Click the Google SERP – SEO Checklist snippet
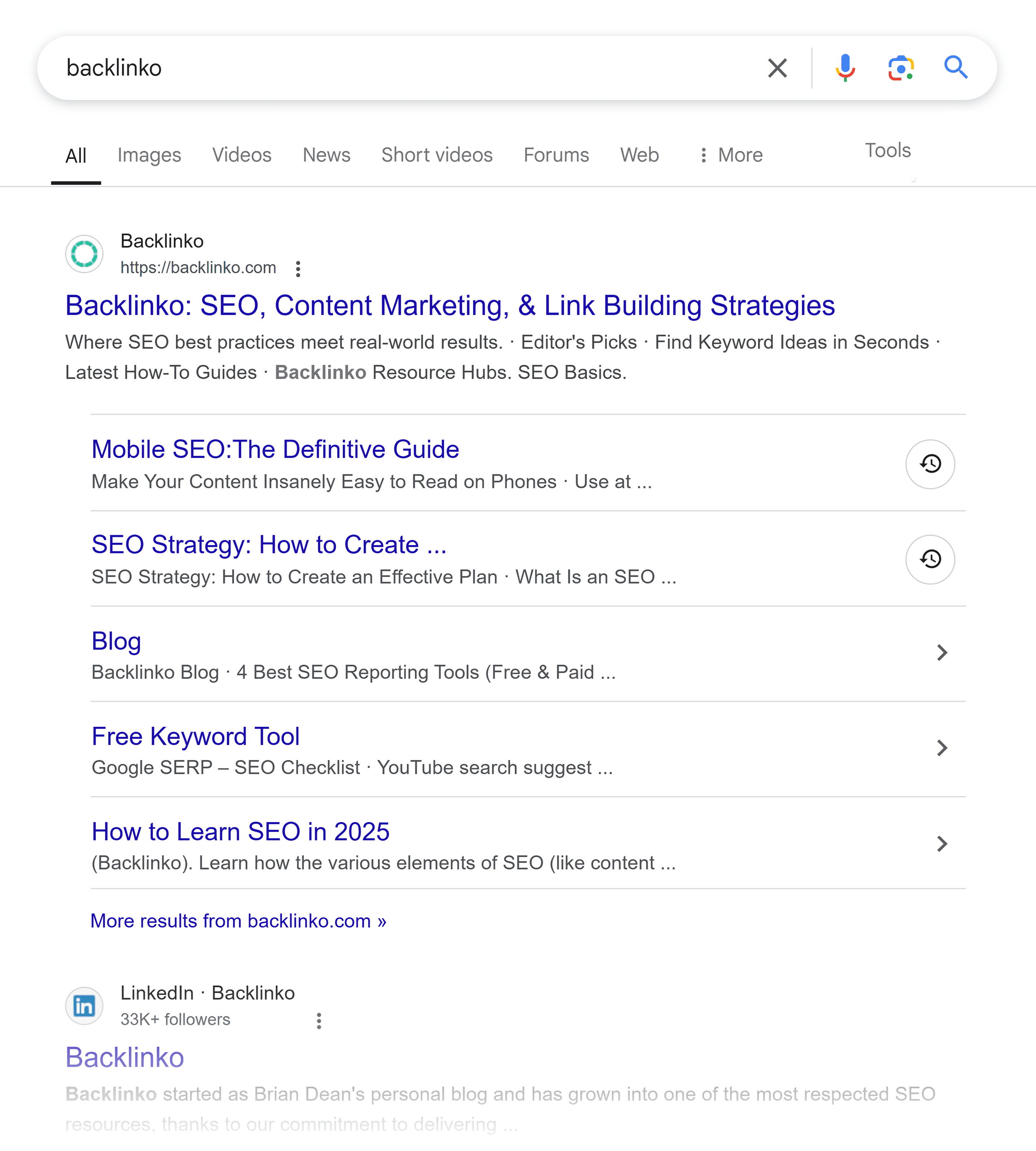 (x=352, y=768)
